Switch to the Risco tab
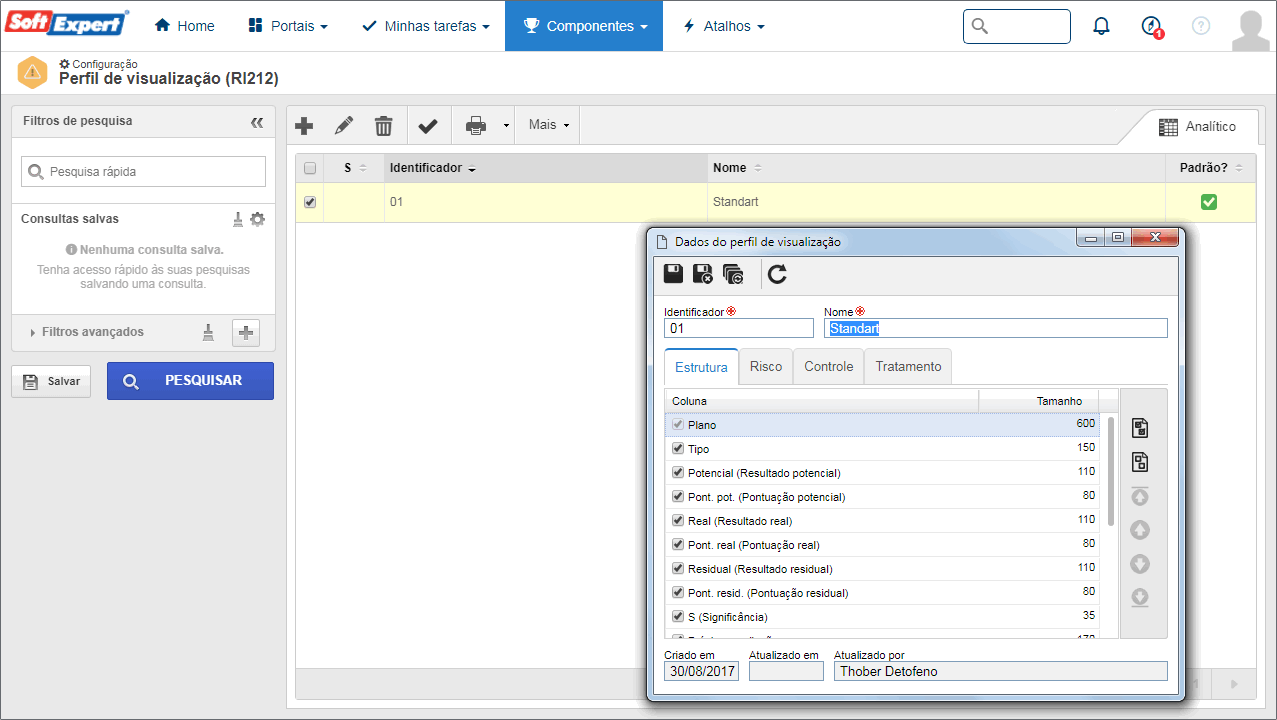The image size is (1277, 720). (766, 367)
